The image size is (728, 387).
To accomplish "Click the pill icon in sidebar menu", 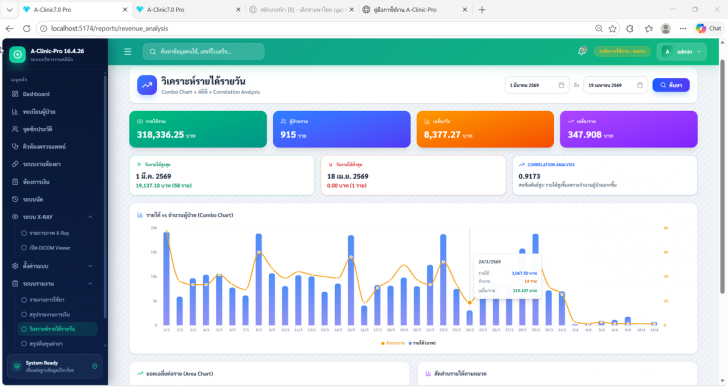I will point(15,164).
